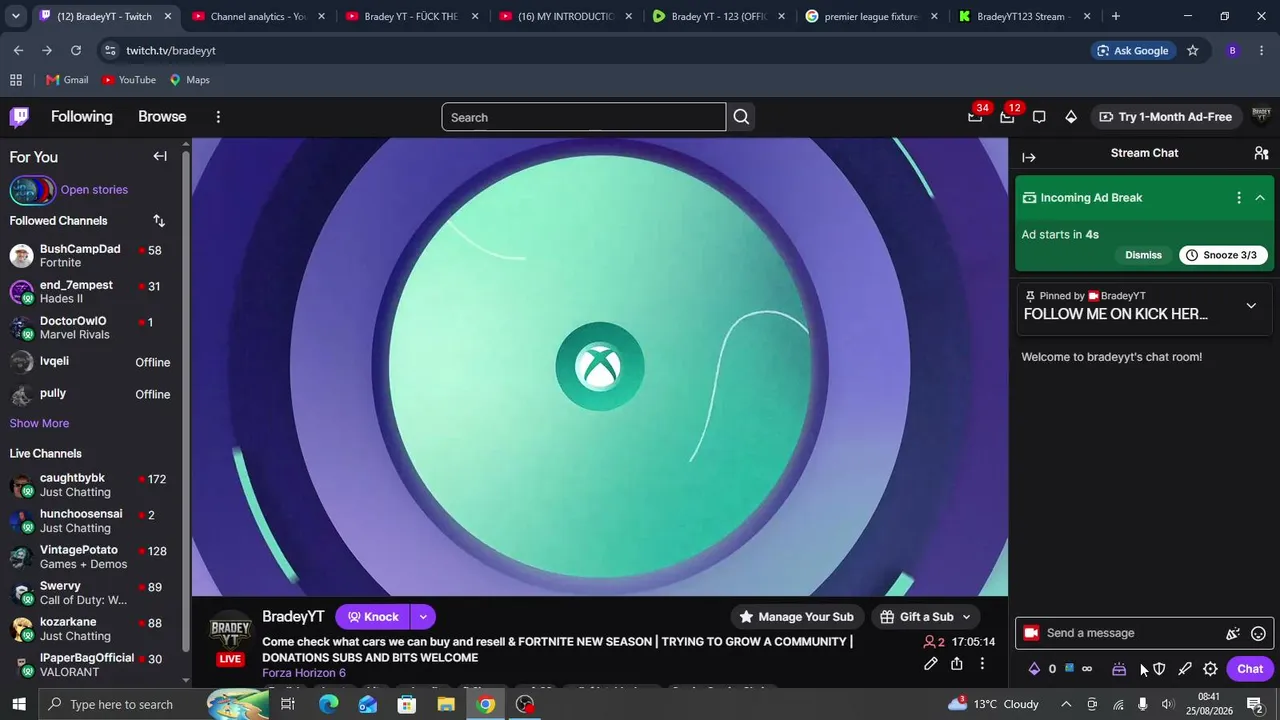The height and width of the screenshot is (720, 1280).
Task: Click Show More under Followed Channels
Action: [39, 423]
